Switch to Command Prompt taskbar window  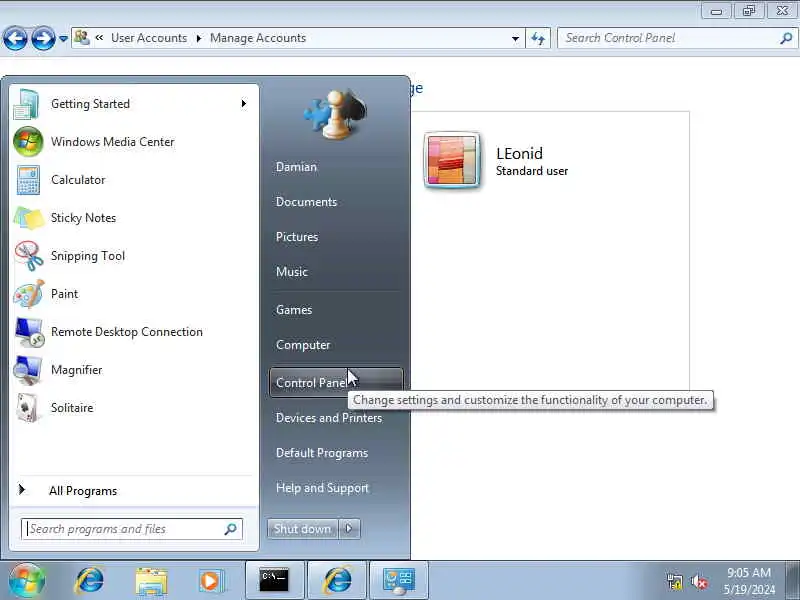click(274, 581)
